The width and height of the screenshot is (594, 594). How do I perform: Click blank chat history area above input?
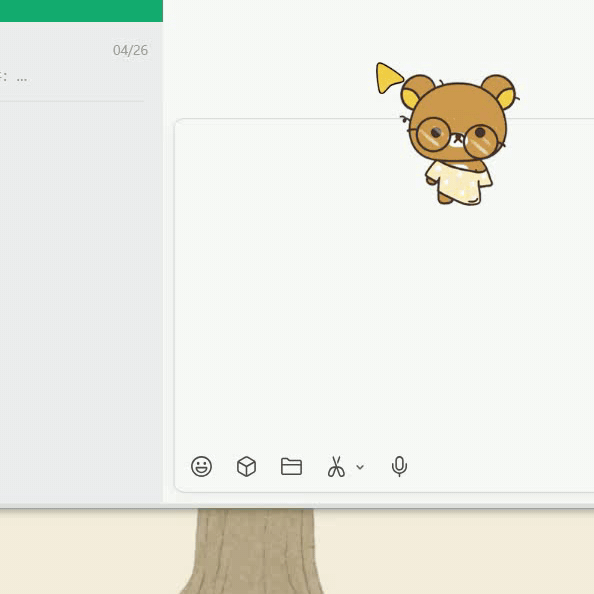coord(273,61)
